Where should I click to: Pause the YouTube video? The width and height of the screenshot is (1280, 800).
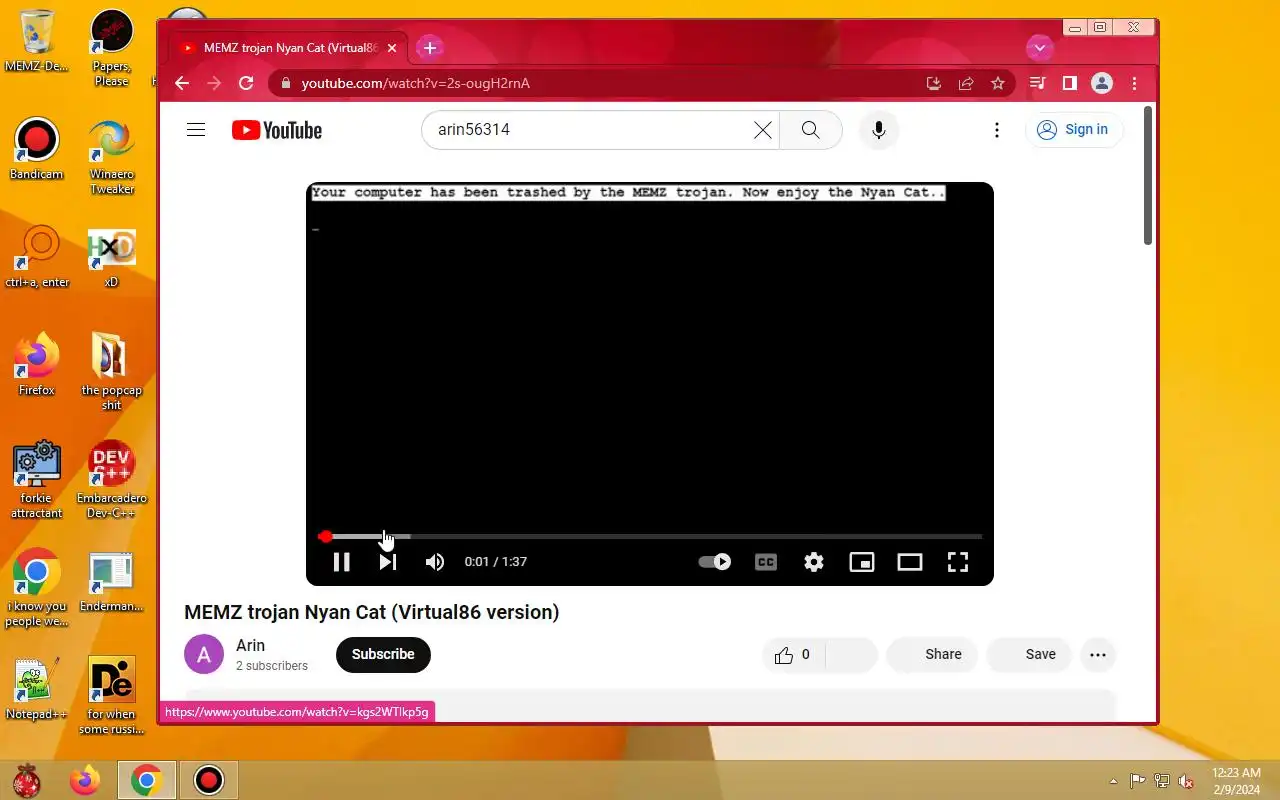341,562
